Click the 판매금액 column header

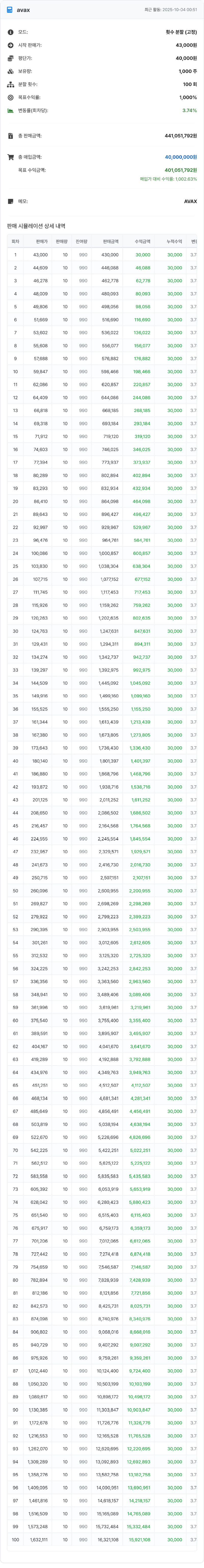pos(110,242)
